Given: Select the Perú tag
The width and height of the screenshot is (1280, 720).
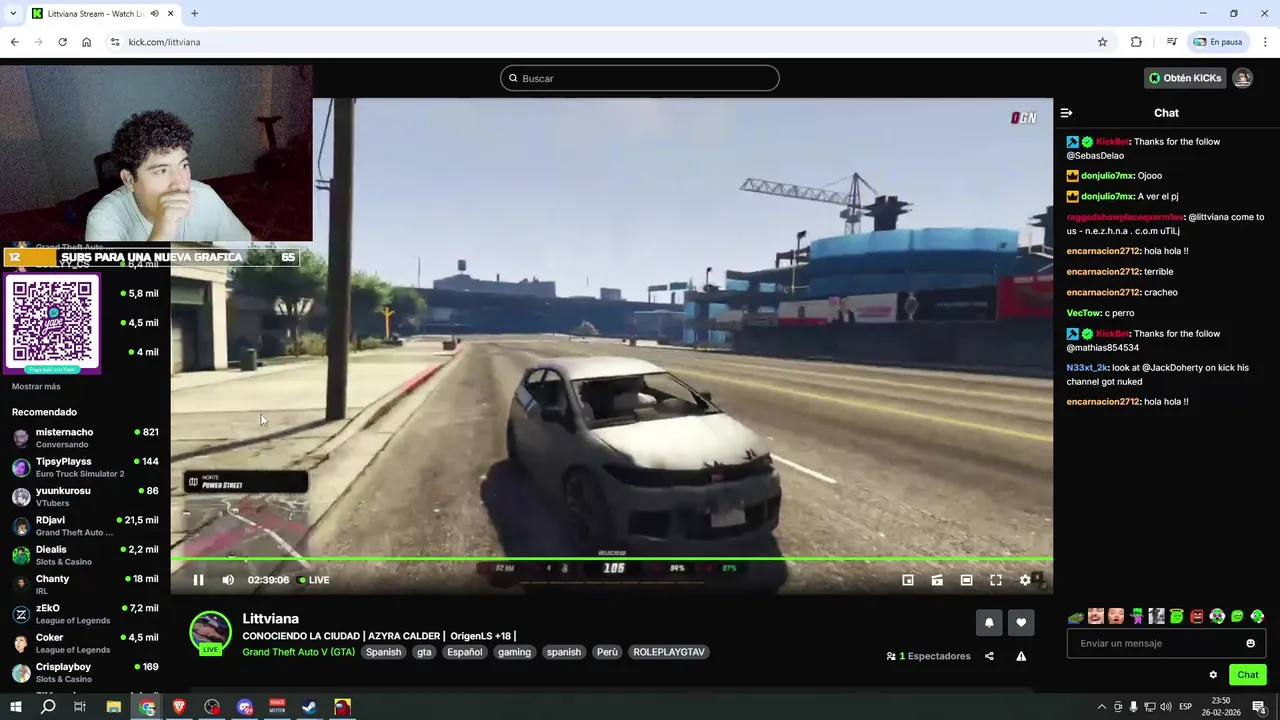Looking at the screenshot, I should [x=607, y=652].
